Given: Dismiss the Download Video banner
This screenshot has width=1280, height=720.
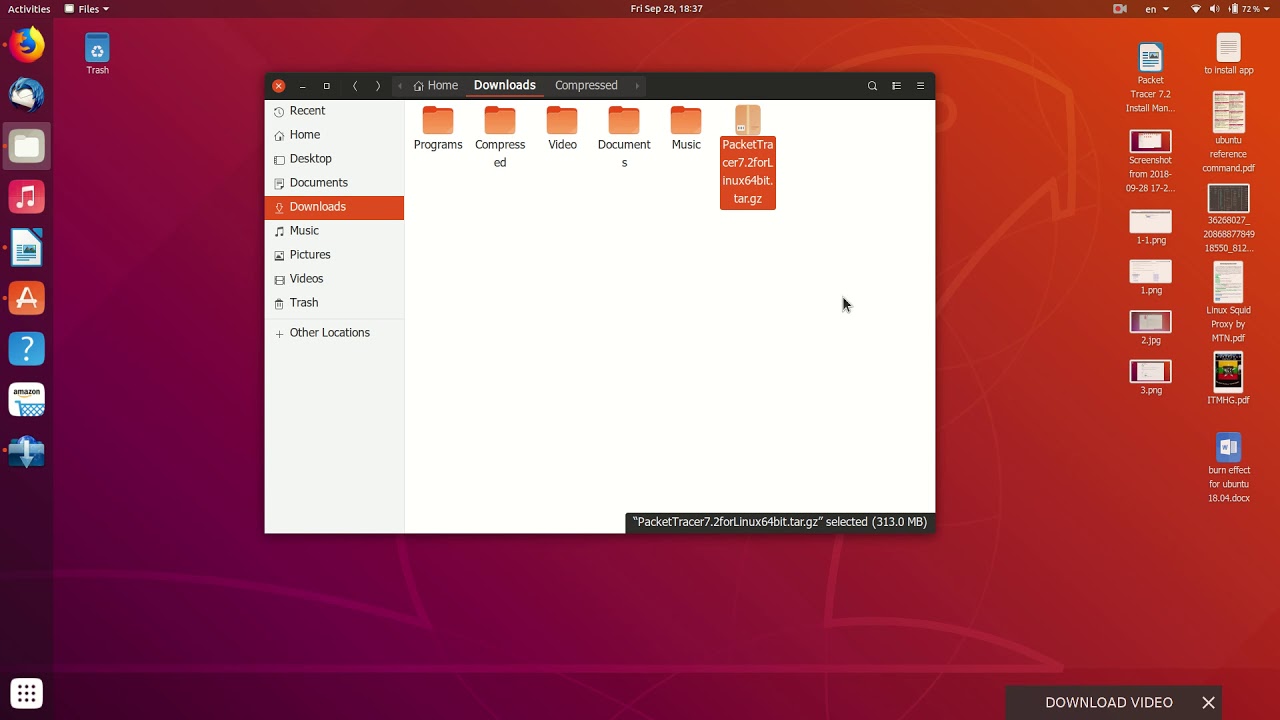Looking at the screenshot, I should (1209, 703).
